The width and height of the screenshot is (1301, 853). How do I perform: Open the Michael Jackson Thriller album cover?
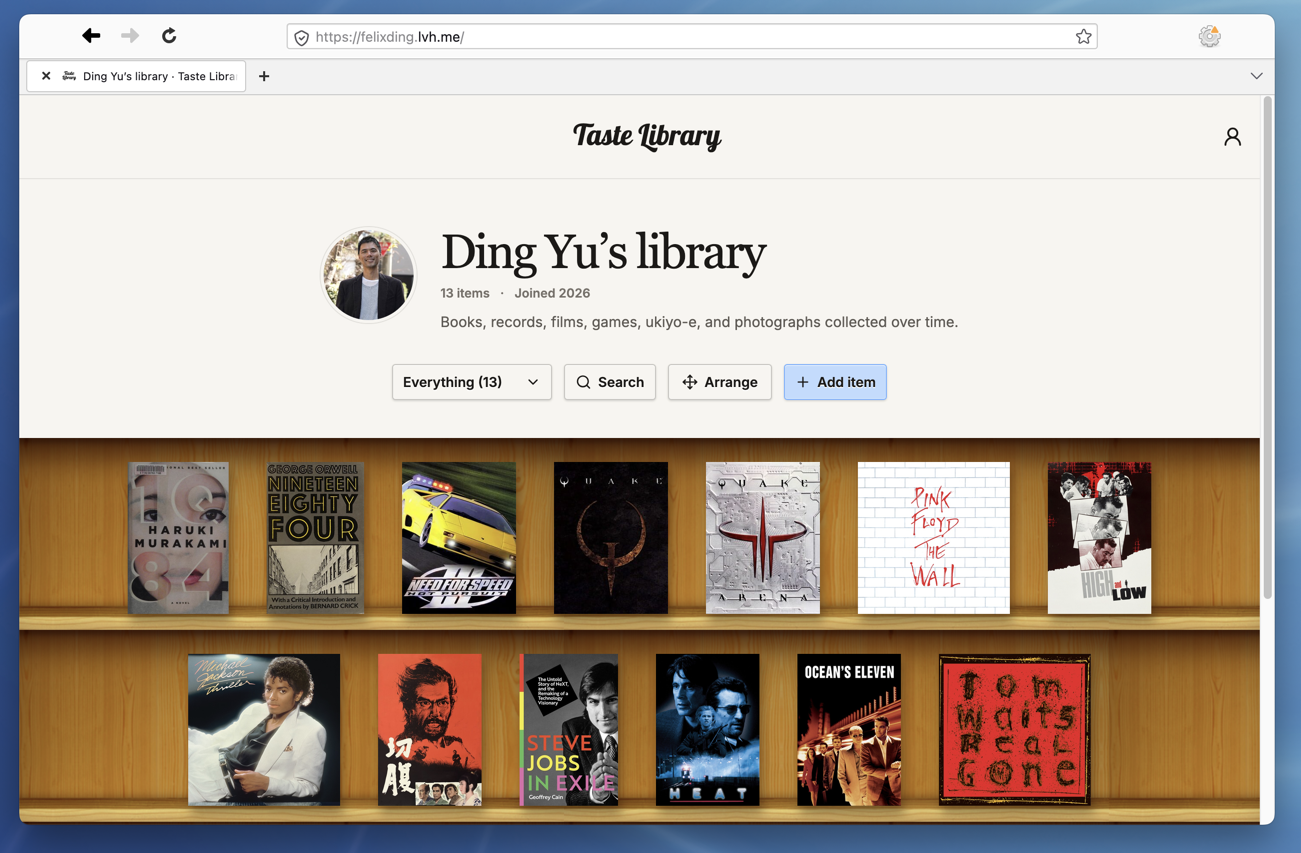[264, 730]
